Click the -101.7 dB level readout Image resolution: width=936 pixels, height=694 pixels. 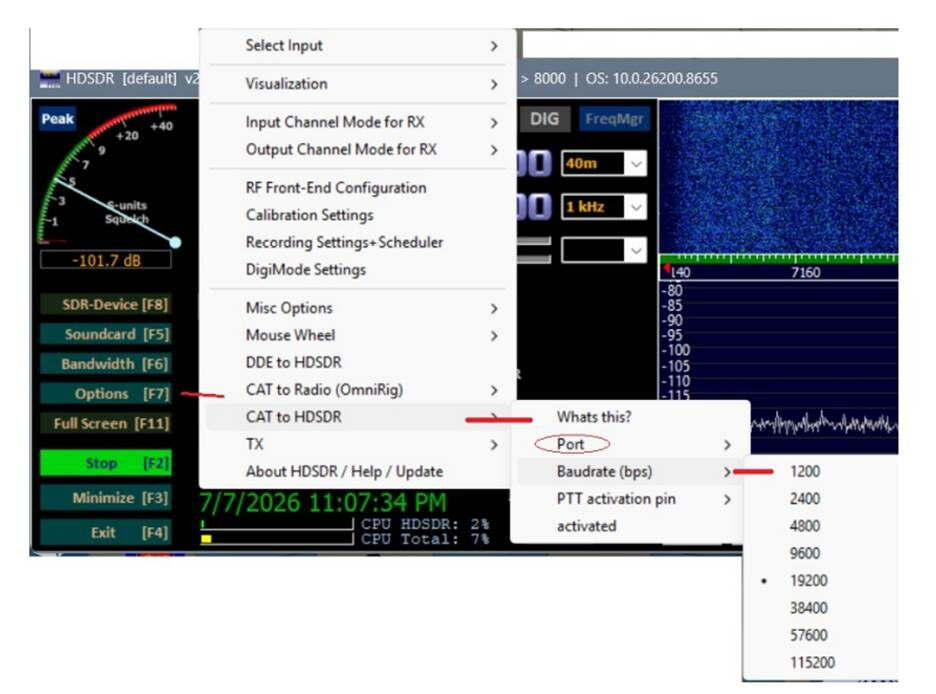106,260
